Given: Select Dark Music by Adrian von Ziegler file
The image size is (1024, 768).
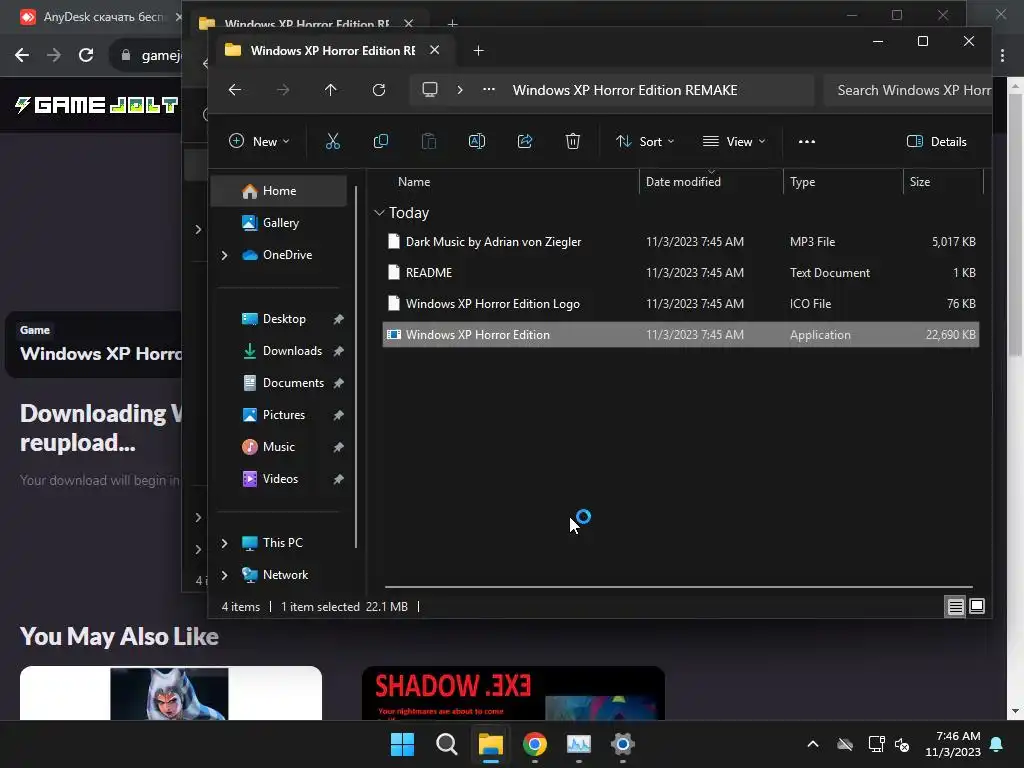Looking at the screenshot, I should [x=680, y=242].
